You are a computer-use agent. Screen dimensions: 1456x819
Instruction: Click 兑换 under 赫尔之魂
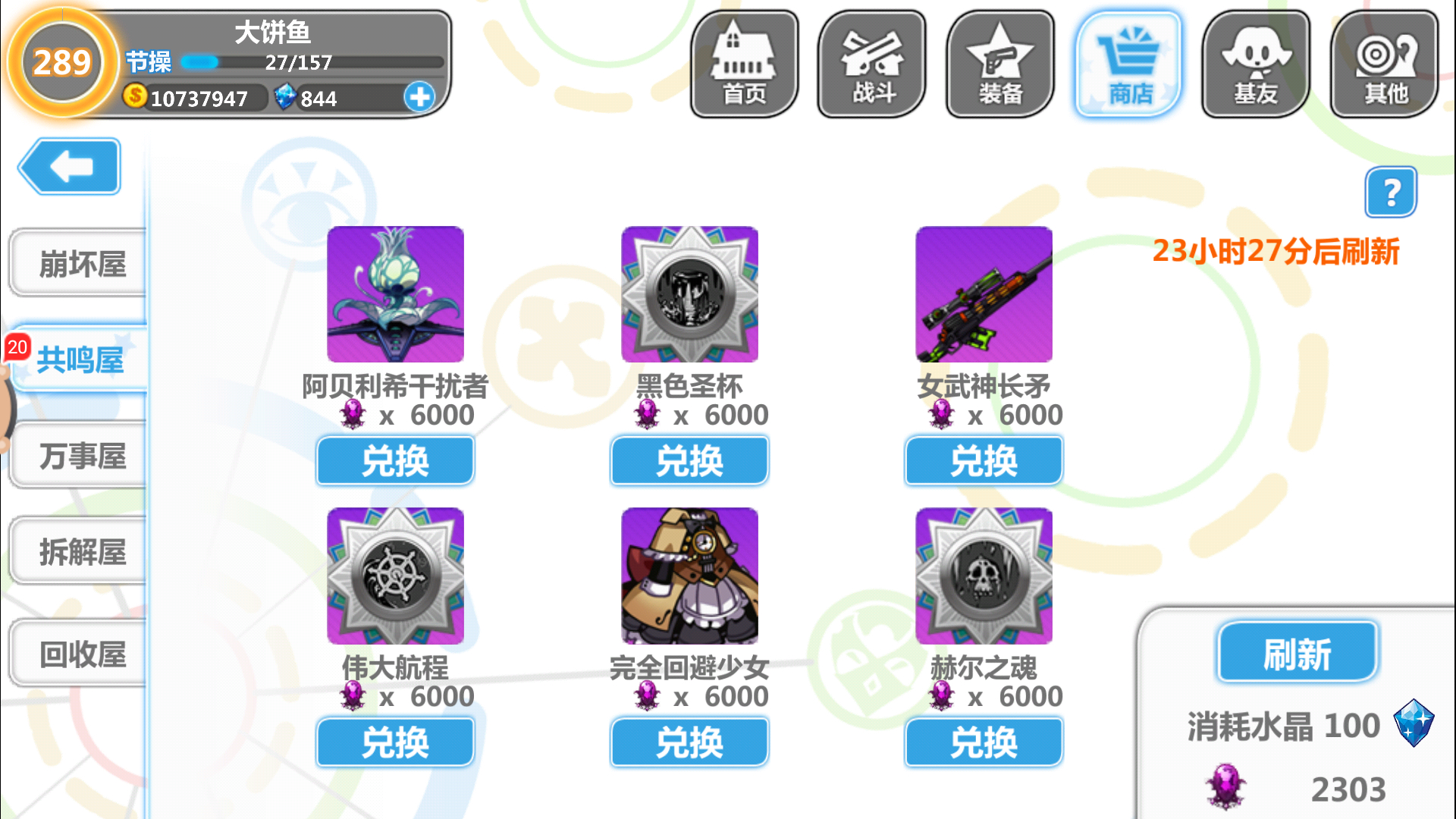pos(984,742)
